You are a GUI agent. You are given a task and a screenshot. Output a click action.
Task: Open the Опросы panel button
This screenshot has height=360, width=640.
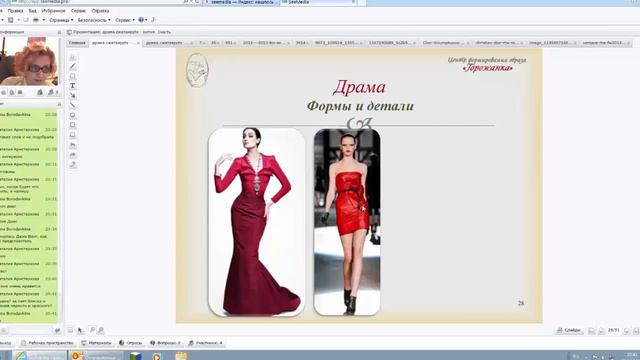coord(131,343)
